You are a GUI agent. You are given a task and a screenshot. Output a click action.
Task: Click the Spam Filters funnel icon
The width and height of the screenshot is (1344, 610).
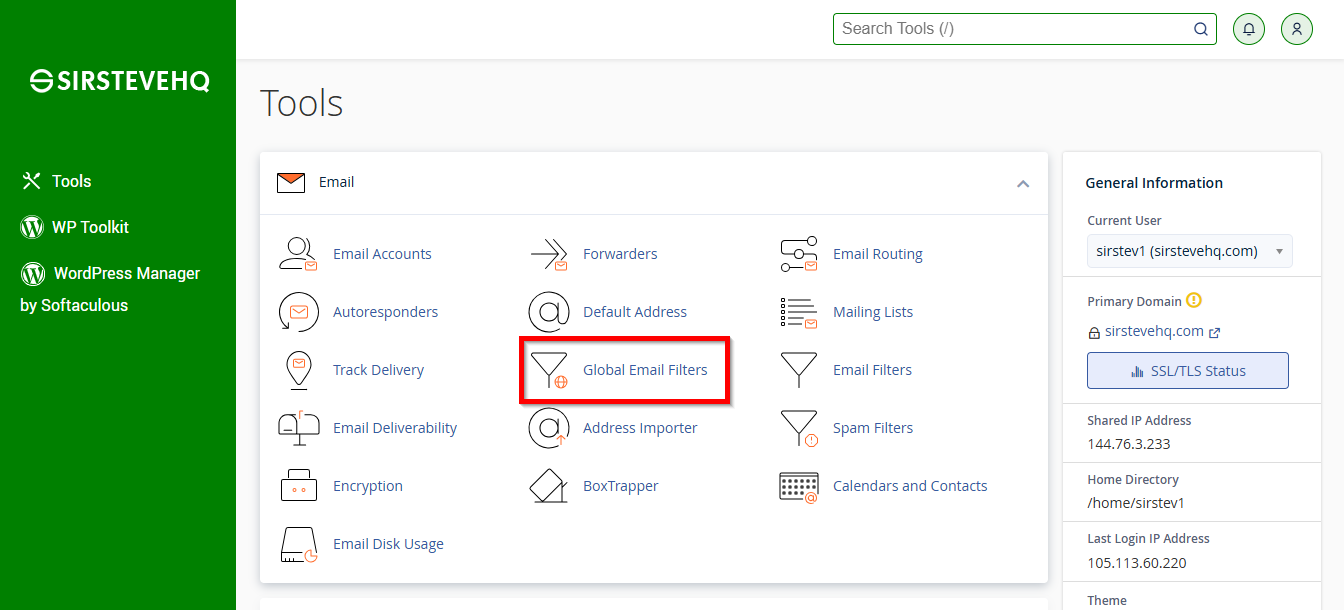(799, 428)
